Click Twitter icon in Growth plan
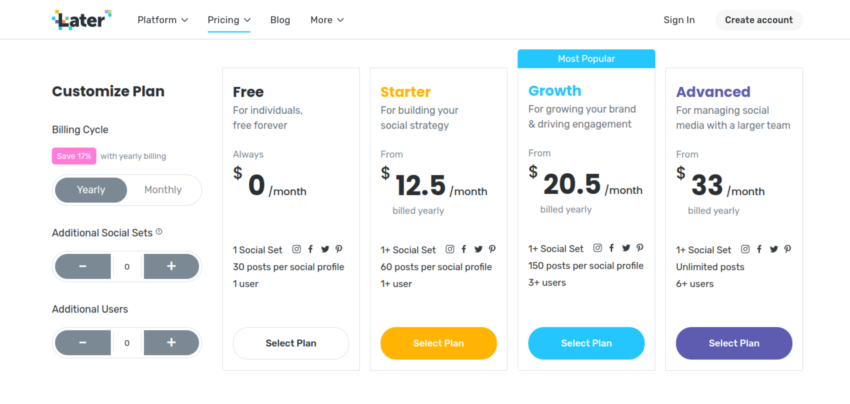 coord(626,248)
